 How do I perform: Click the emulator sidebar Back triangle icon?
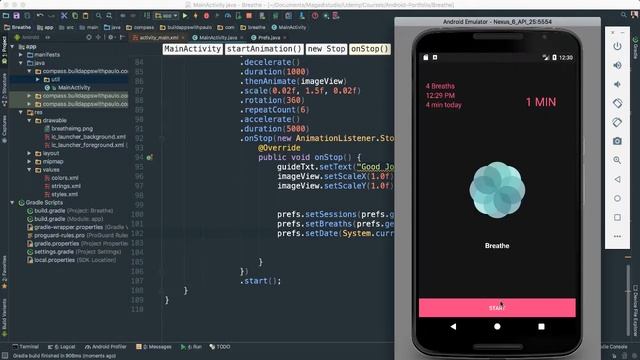click(617, 179)
